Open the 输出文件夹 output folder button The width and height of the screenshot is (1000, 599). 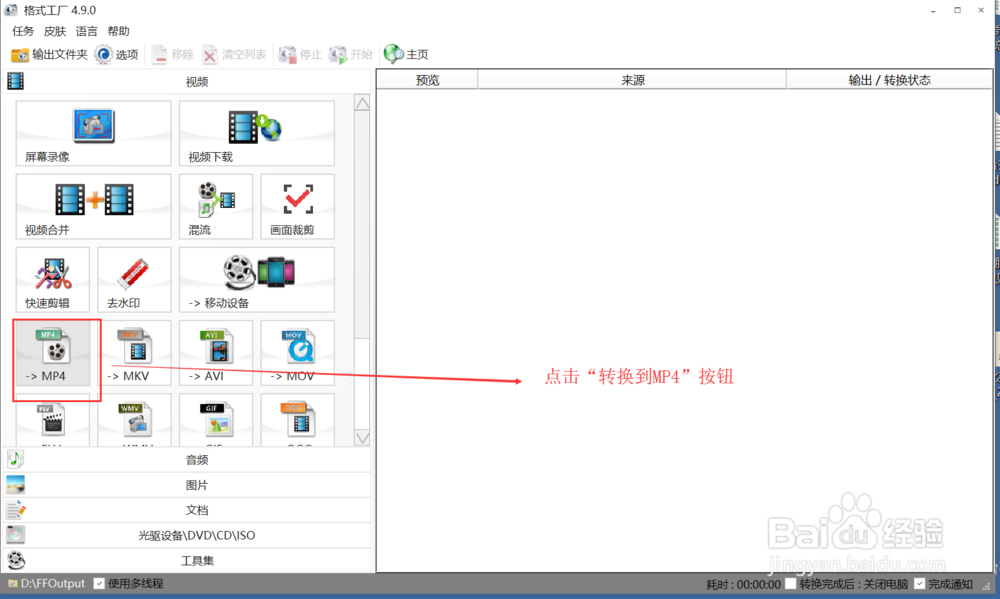49,55
